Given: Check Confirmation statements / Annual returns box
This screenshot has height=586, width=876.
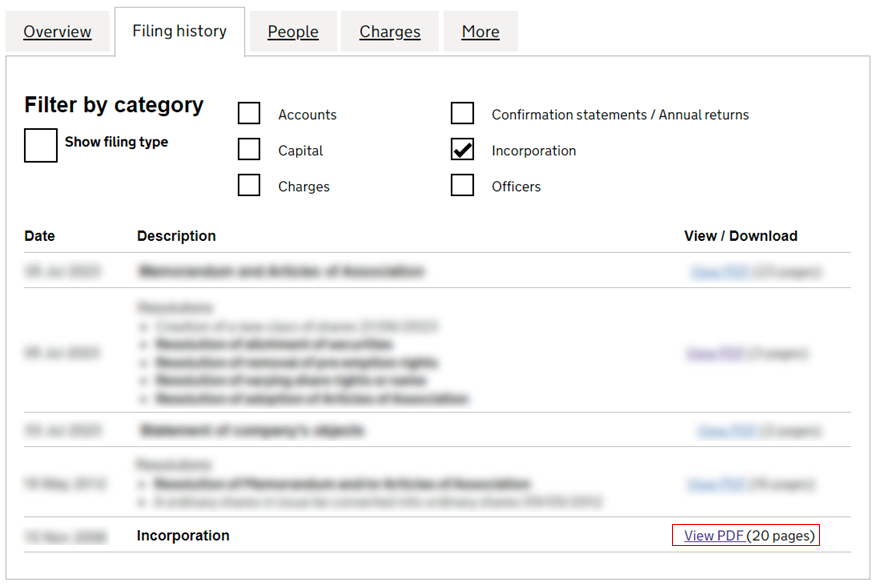Looking at the screenshot, I should coord(463,113).
